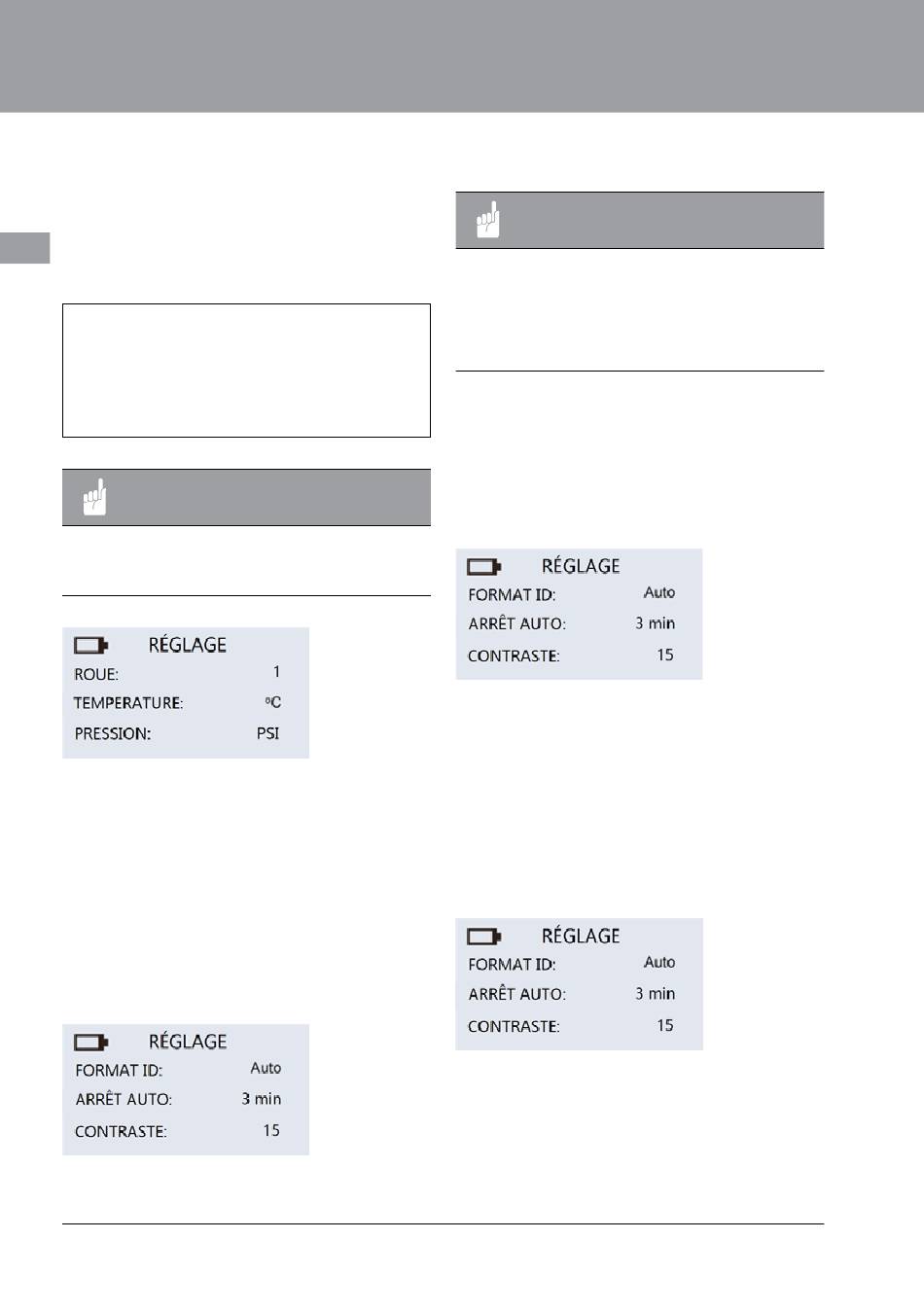Click the pointing hand icon in the right-column note banner
The height and width of the screenshot is (1311, 924).
coord(488,220)
